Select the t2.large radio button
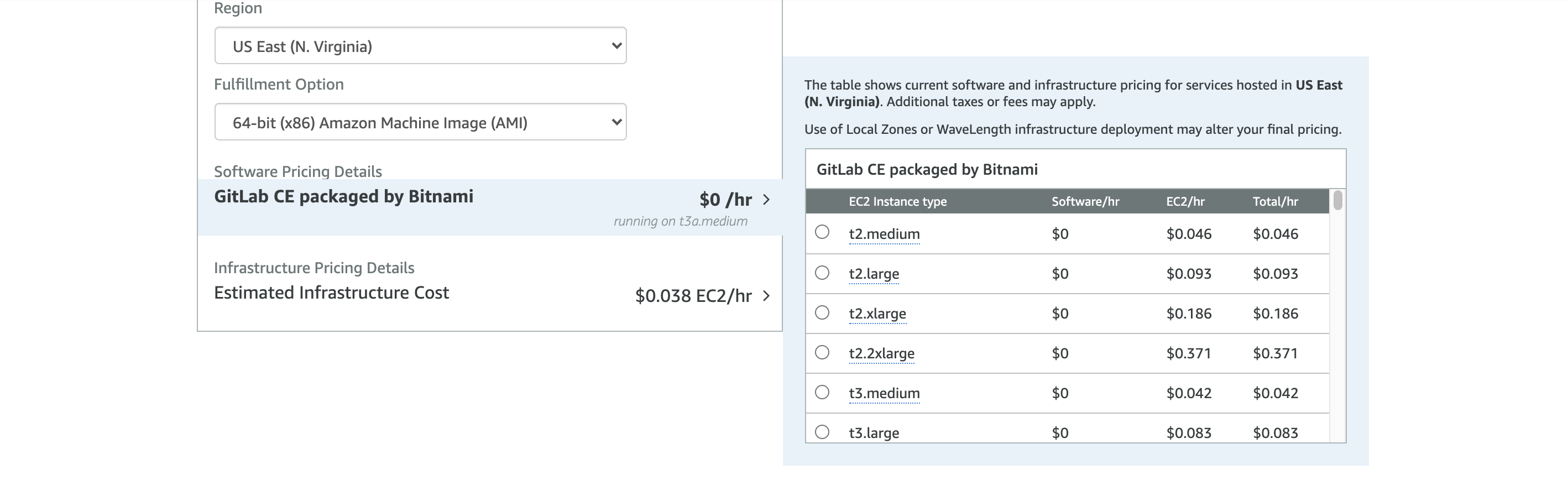 pos(822,272)
